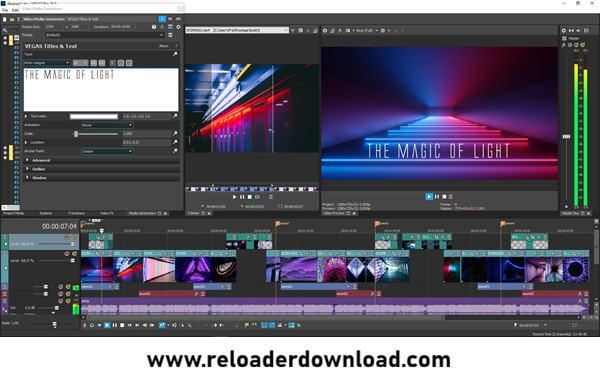Align title text to the left
This screenshot has height=381, width=600.
113,63
